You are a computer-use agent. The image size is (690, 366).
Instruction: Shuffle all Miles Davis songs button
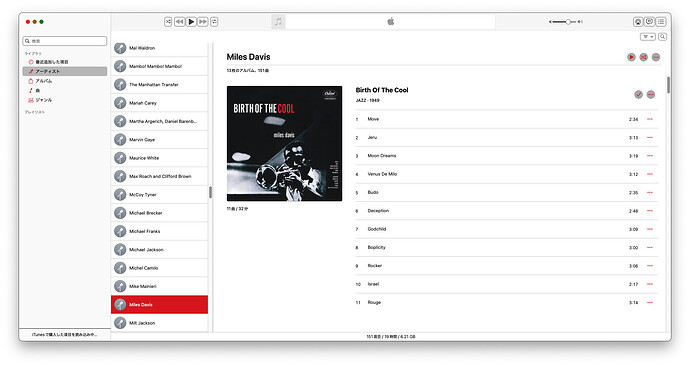click(x=643, y=57)
